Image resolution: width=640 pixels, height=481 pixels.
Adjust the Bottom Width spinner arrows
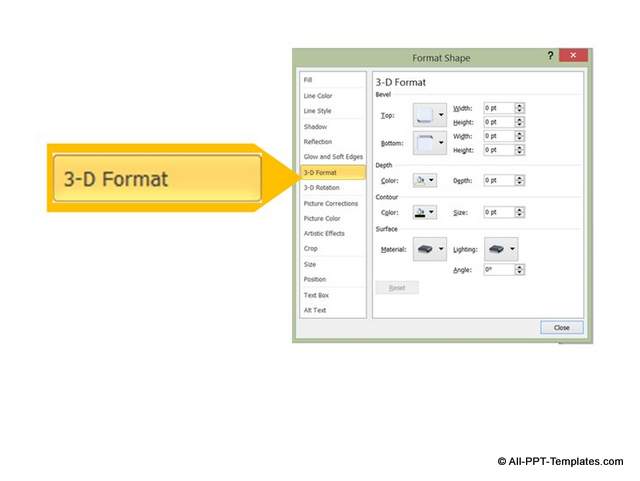coord(520,136)
